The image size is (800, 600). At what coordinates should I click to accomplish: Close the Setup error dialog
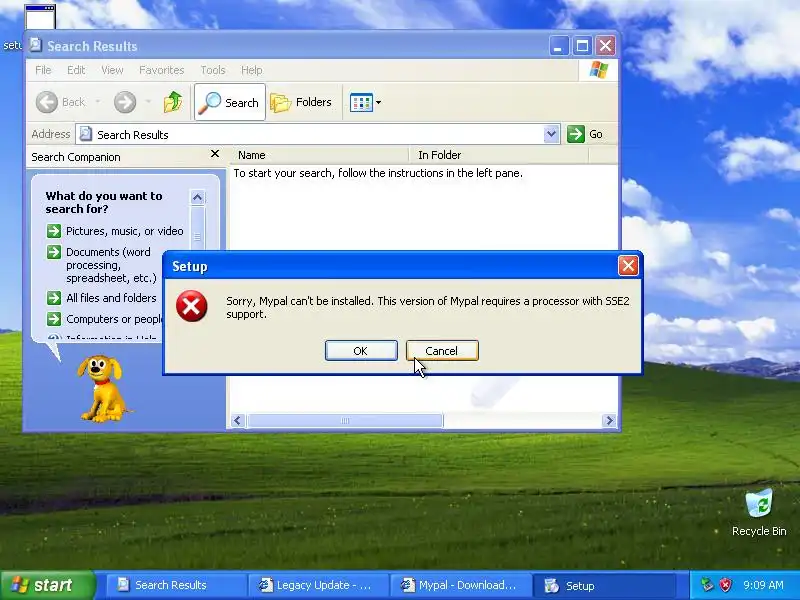pos(628,265)
